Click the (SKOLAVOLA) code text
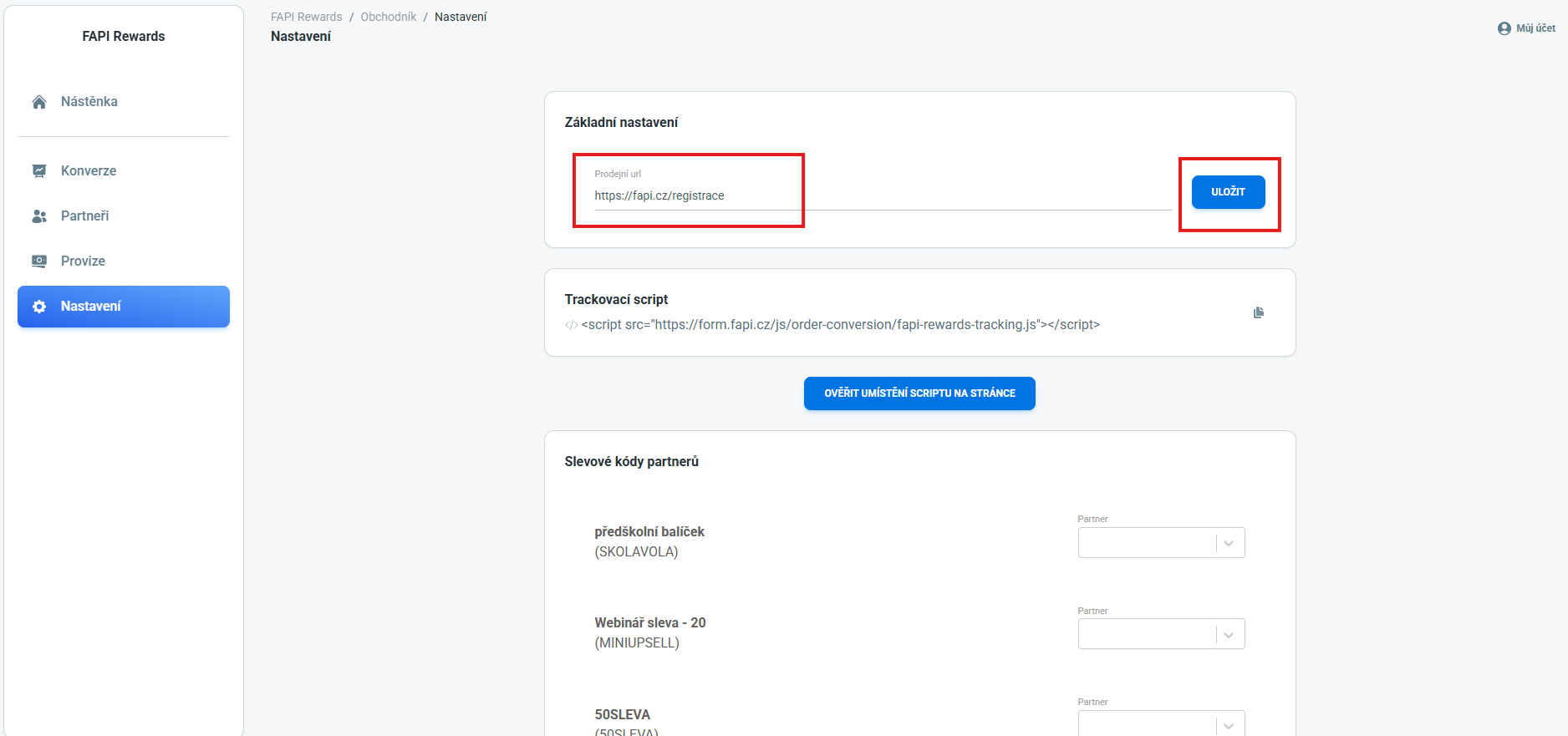 click(x=636, y=552)
